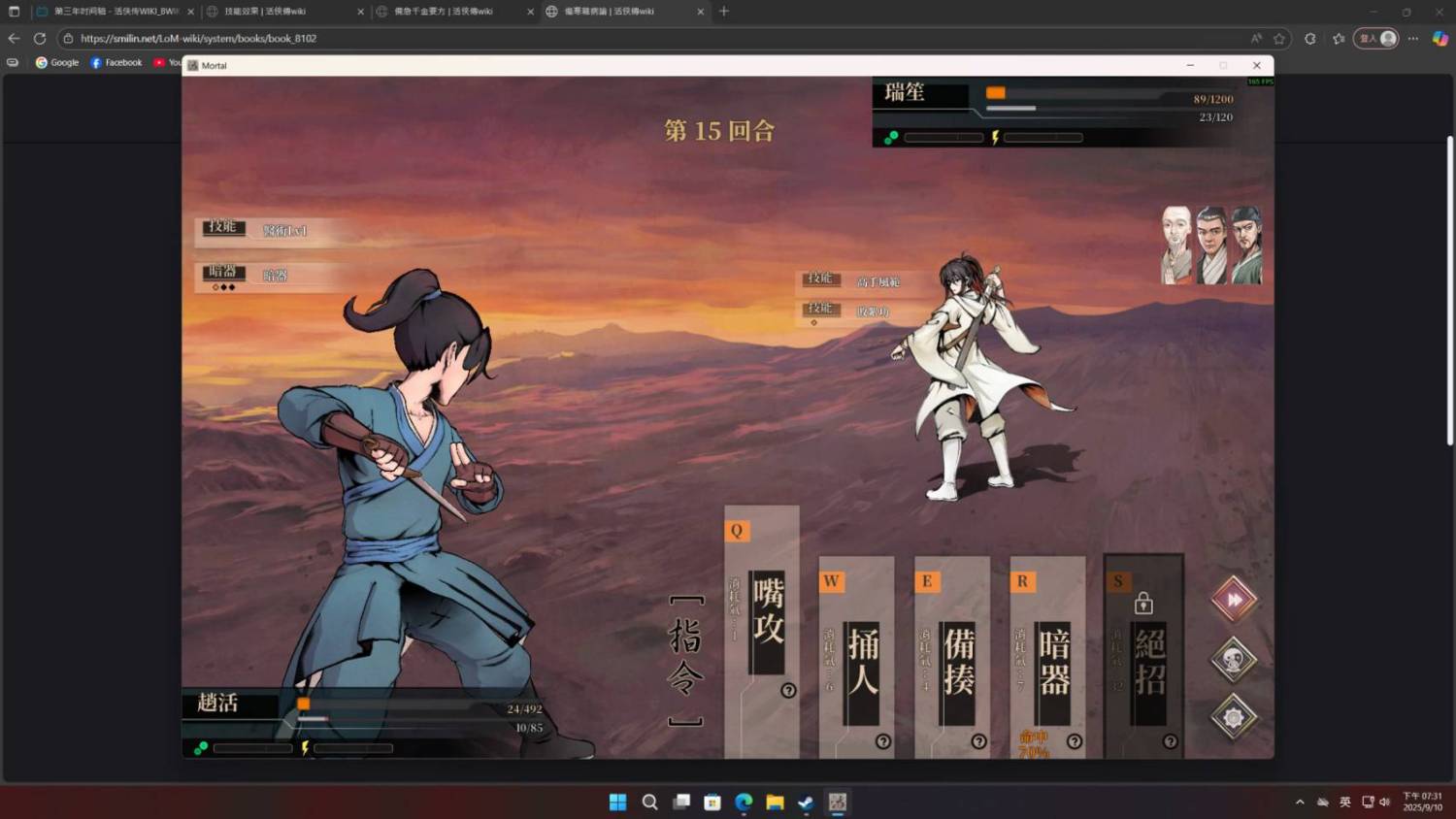Viewport: 1456px width, 819px height.
Task: Open help icon on 嘴攻 card
Action: click(x=788, y=690)
